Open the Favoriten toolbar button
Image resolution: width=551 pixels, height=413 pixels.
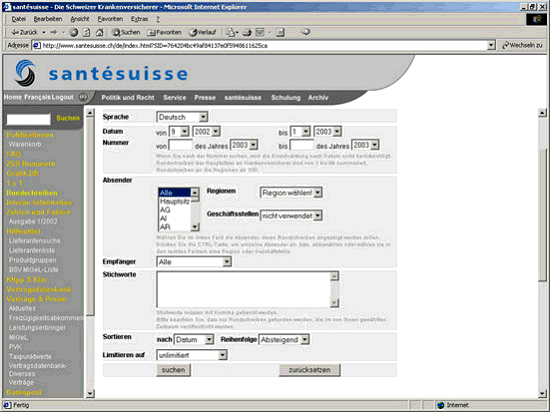164,32
